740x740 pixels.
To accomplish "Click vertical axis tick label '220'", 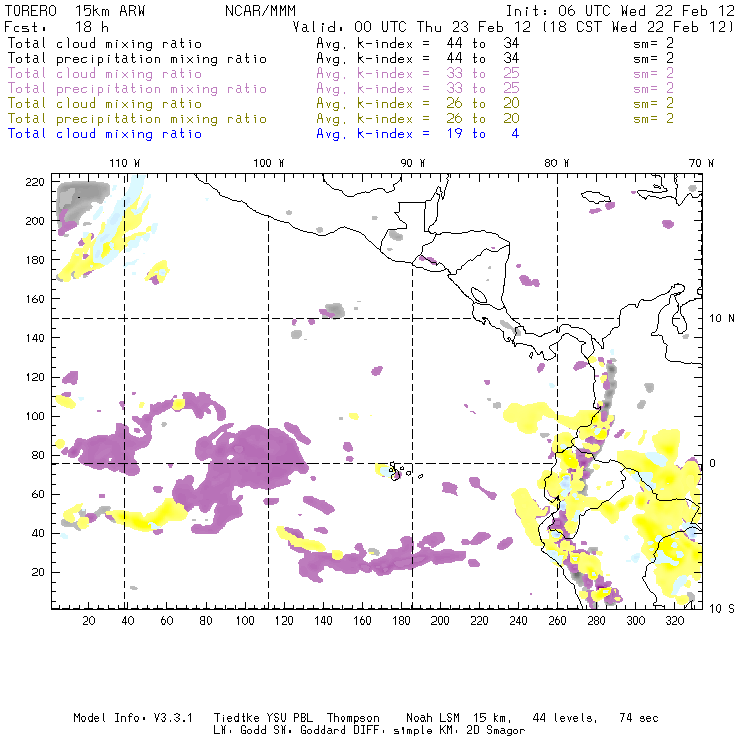I will (35, 182).
